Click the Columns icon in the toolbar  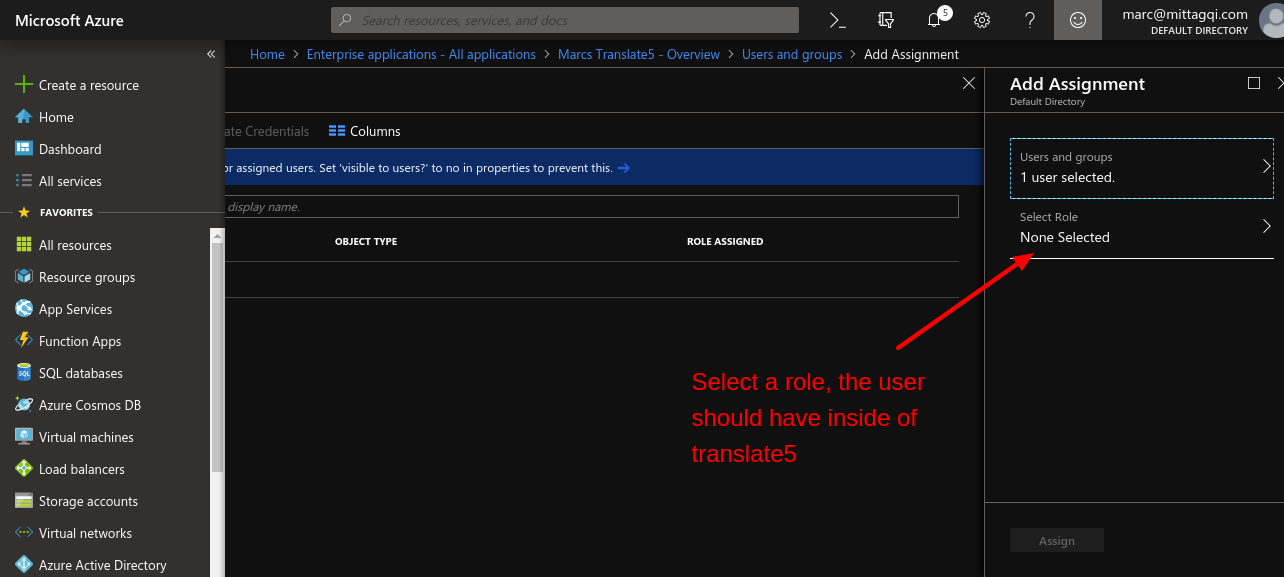click(x=337, y=131)
